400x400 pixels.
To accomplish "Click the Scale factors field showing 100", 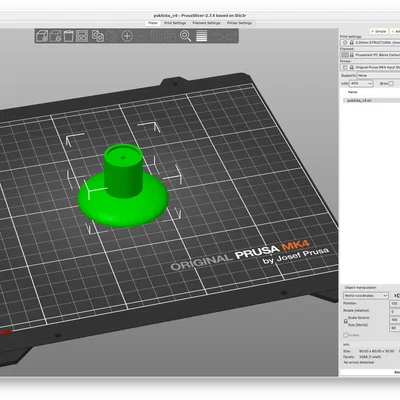I will coord(395,320).
